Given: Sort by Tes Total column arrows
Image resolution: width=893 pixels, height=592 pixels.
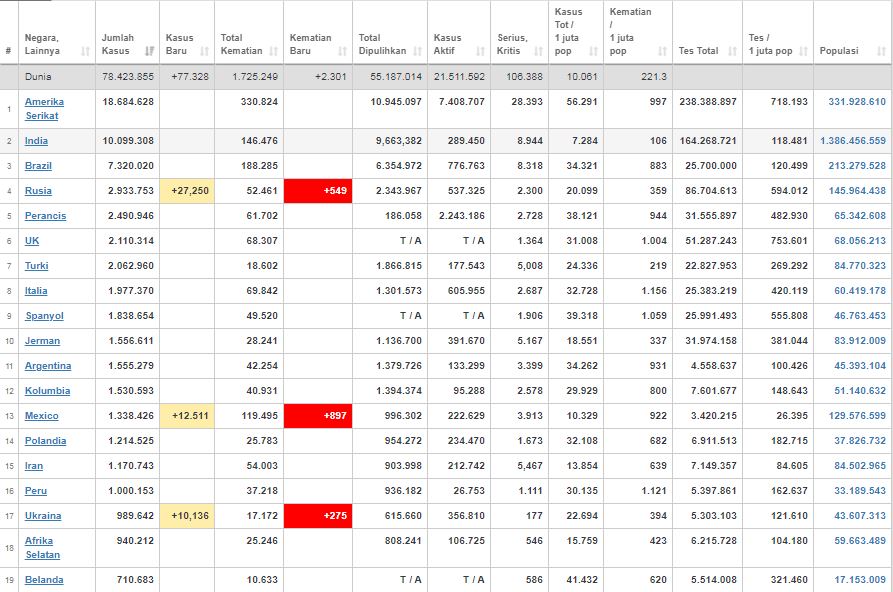Looking at the screenshot, I should point(732,51).
